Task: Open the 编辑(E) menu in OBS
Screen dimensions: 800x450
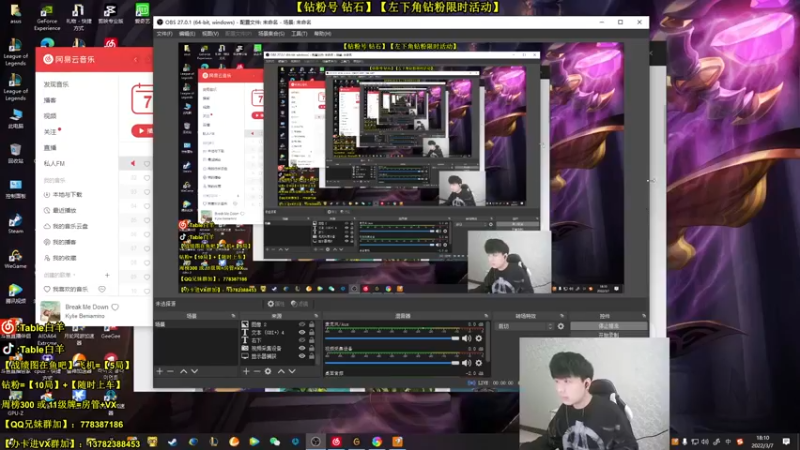Action: [187, 34]
